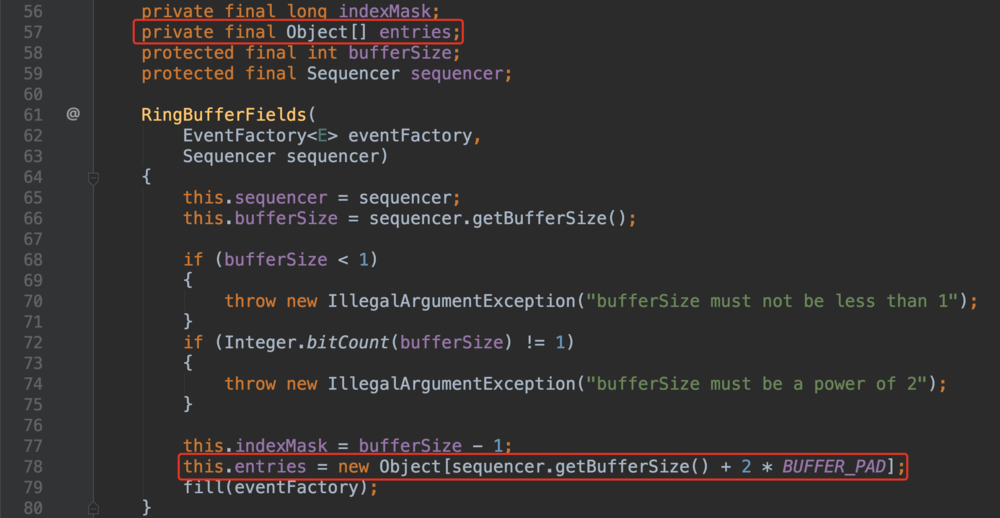This screenshot has width=1000, height=518.
Task: Click the fill(eventFactory) call
Action: [280, 488]
